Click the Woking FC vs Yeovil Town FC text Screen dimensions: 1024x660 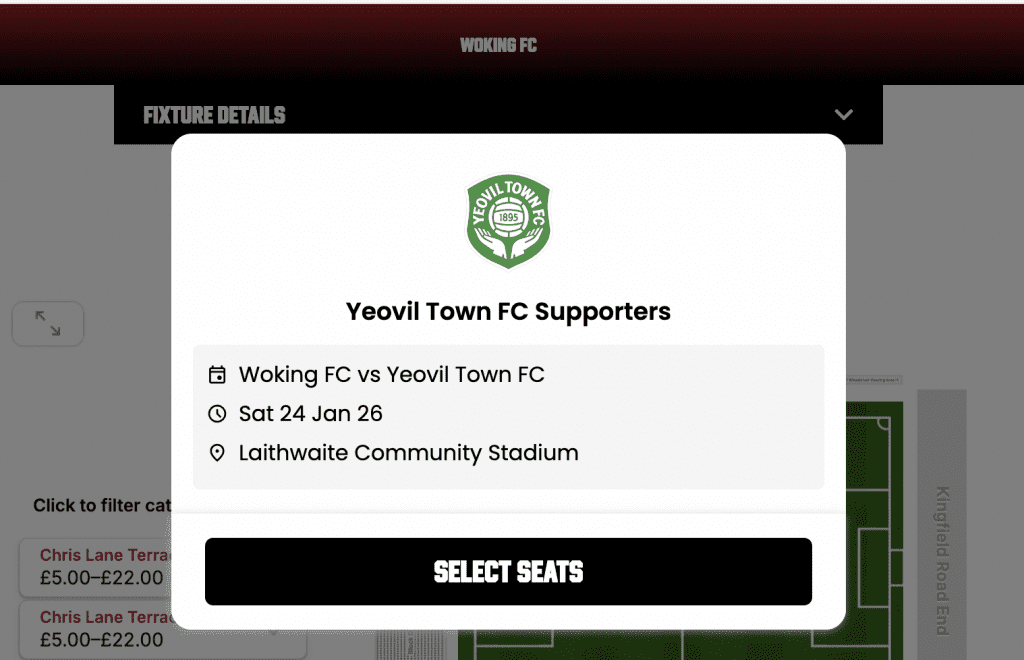pyautogui.click(x=391, y=375)
